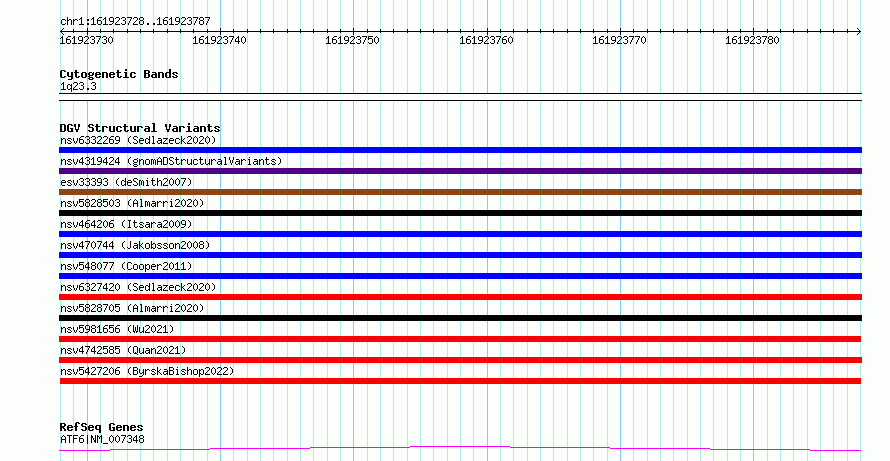The width and height of the screenshot is (890, 461).
Task: Select nsv4742585 (Quan2021) label
Action: (x=123, y=350)
